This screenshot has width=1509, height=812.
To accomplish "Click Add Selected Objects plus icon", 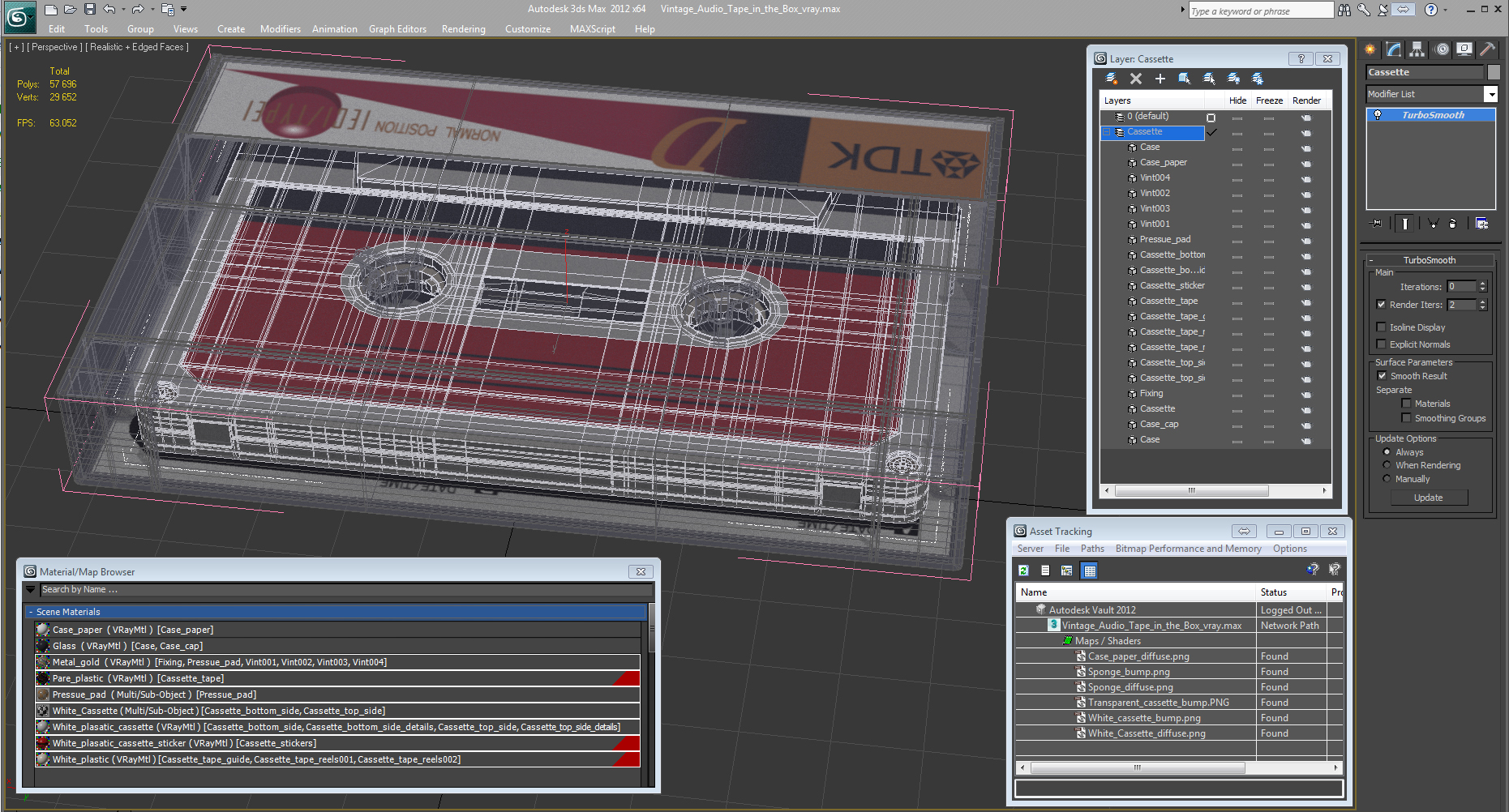I will [x=1160, y=79].
